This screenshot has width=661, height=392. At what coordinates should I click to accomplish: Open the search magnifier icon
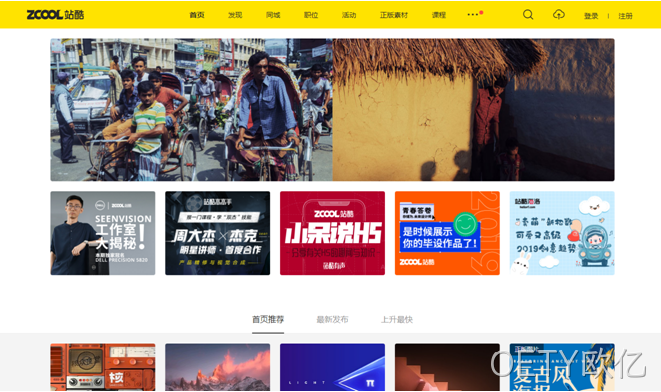[x=528, y=15]
